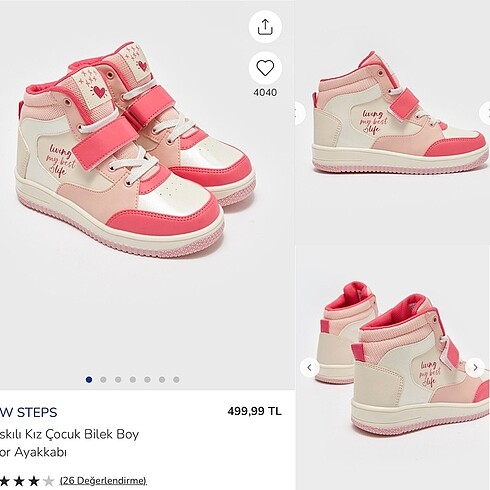Select the first filled star rating
490x490 pixels.
(x=4, y=481)
